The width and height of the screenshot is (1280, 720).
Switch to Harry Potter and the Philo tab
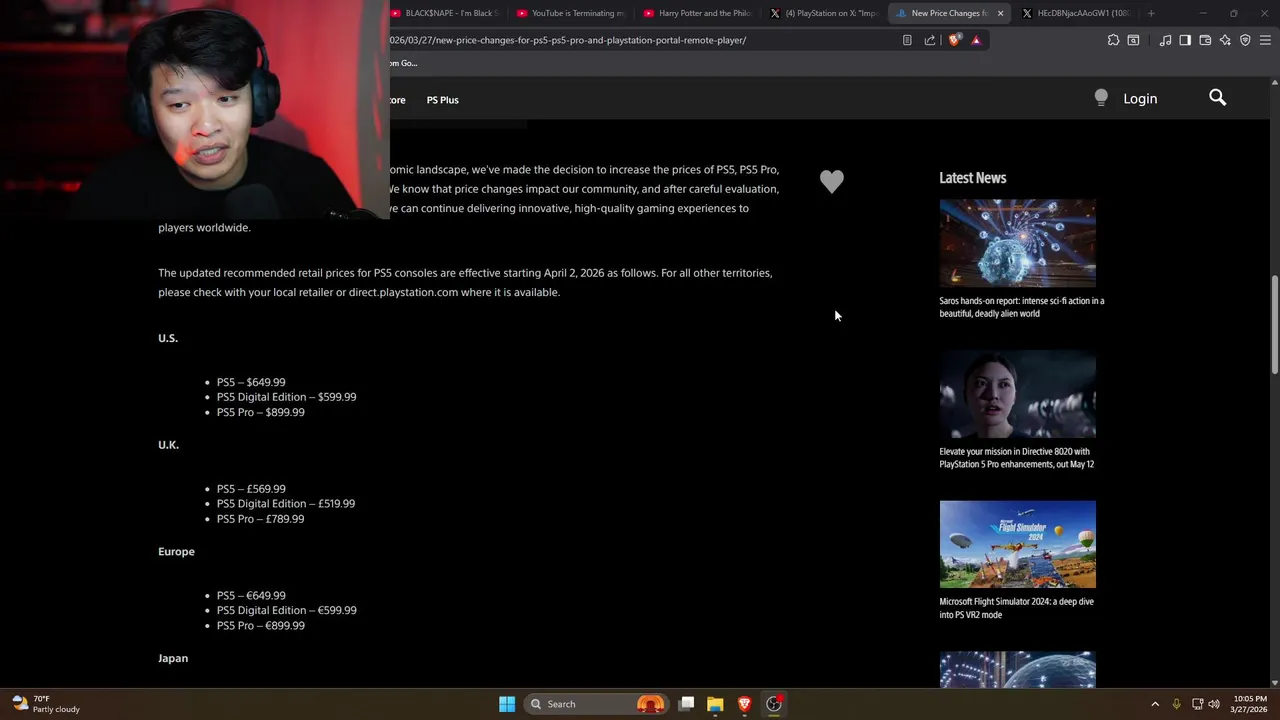(x=698, y=13)
